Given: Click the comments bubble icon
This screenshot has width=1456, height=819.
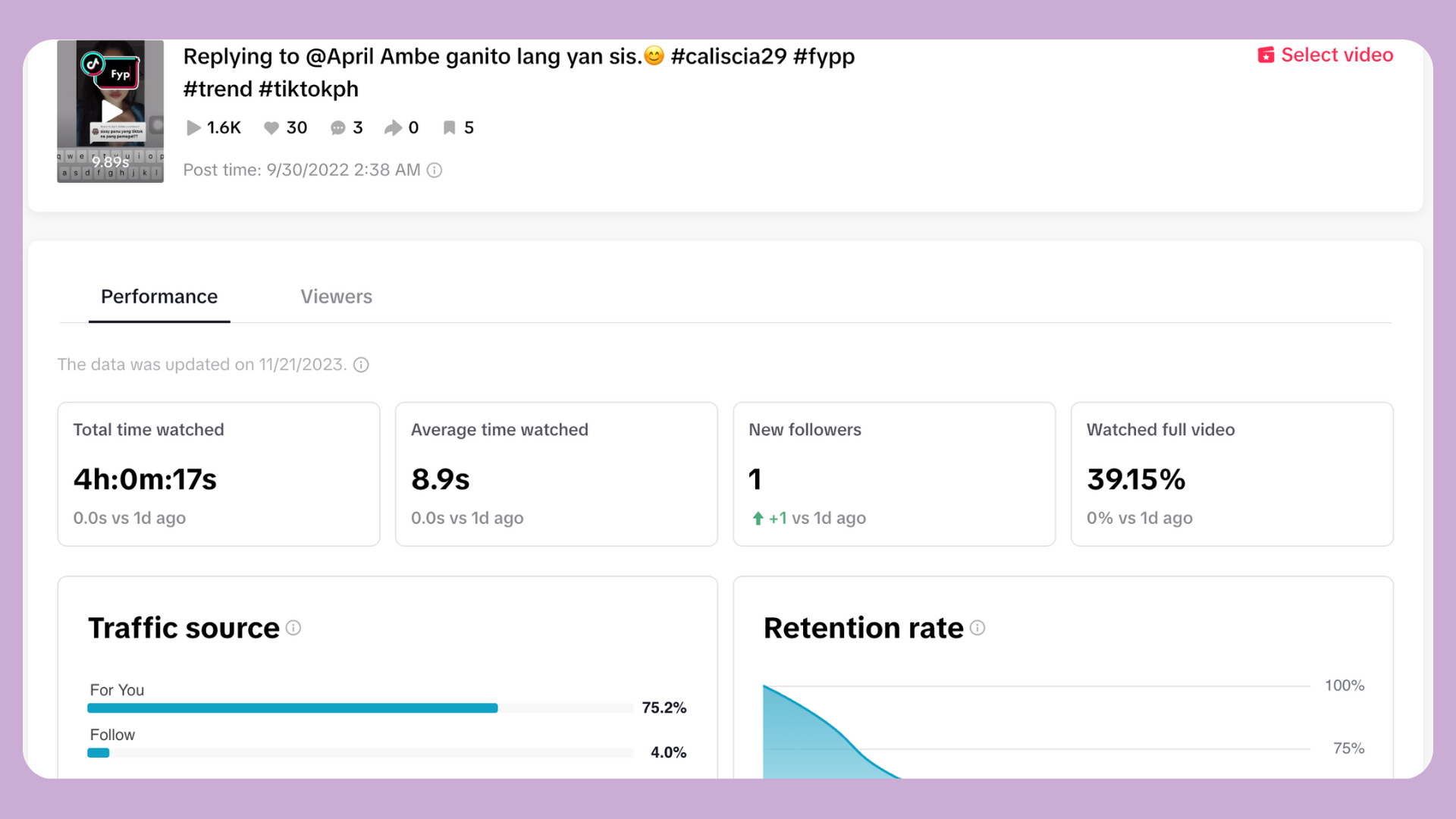Looking at the screenshot, I should (338, 128).
